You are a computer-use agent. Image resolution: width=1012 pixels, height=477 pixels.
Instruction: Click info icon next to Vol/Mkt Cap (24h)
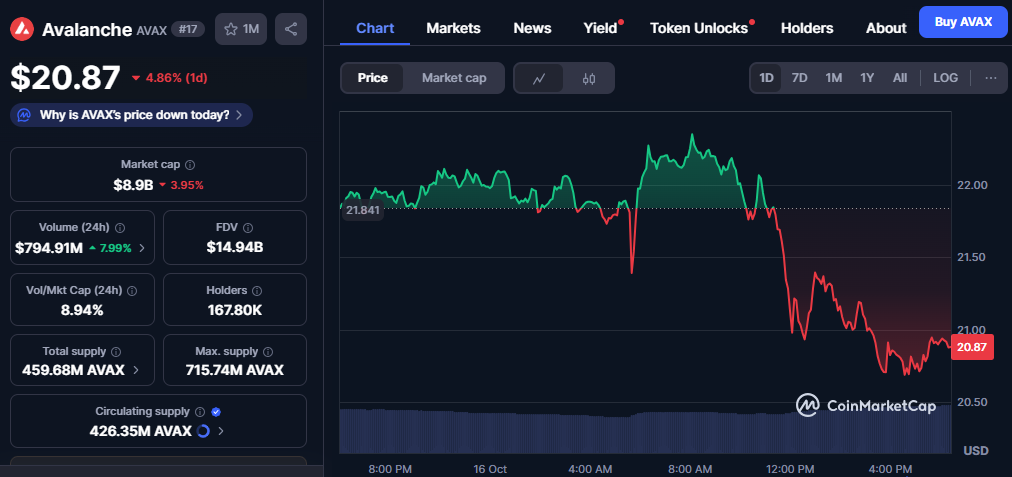pyautogui.click(x=132, y=291)
